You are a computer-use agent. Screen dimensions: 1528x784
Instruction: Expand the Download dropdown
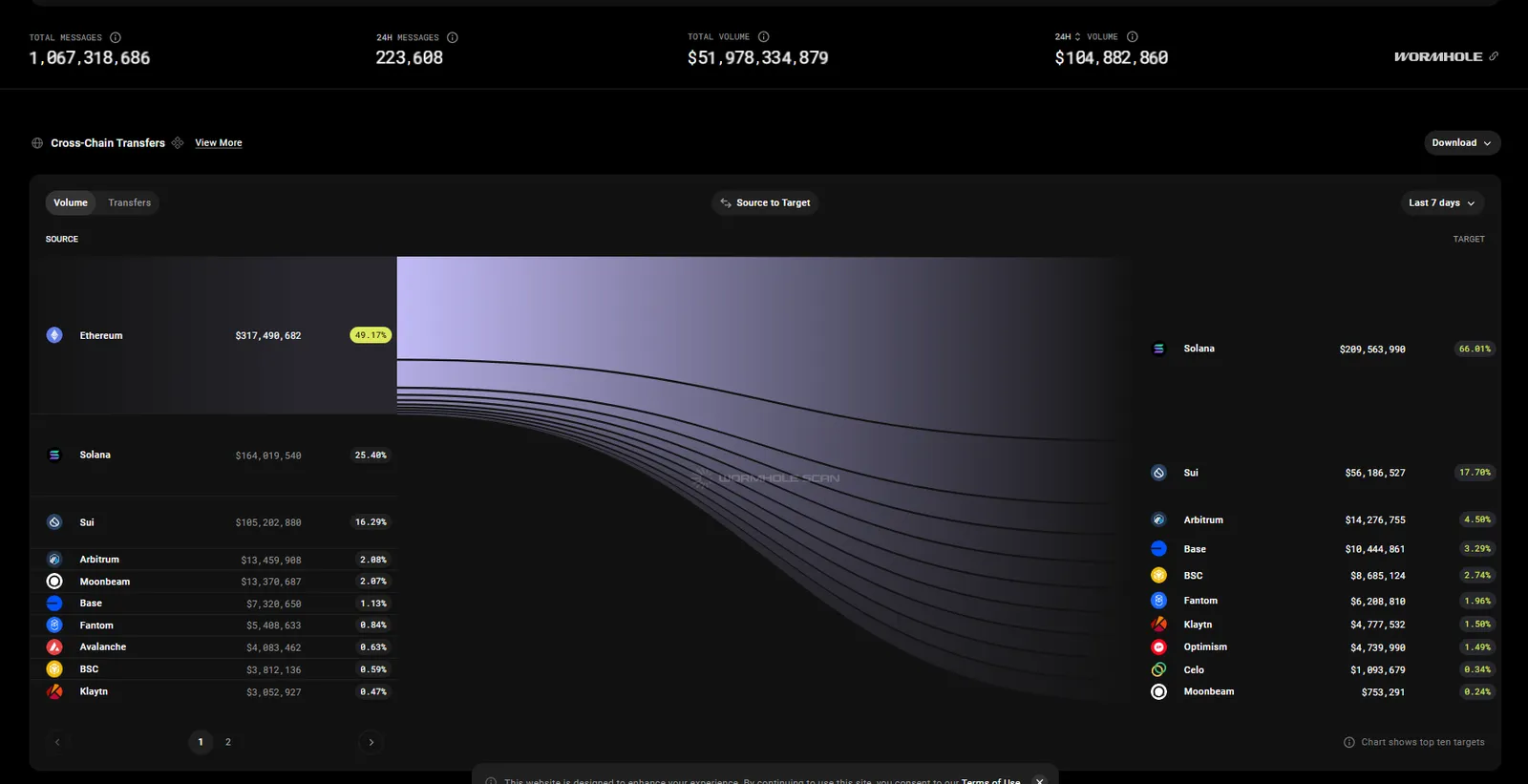point(1462,142)
